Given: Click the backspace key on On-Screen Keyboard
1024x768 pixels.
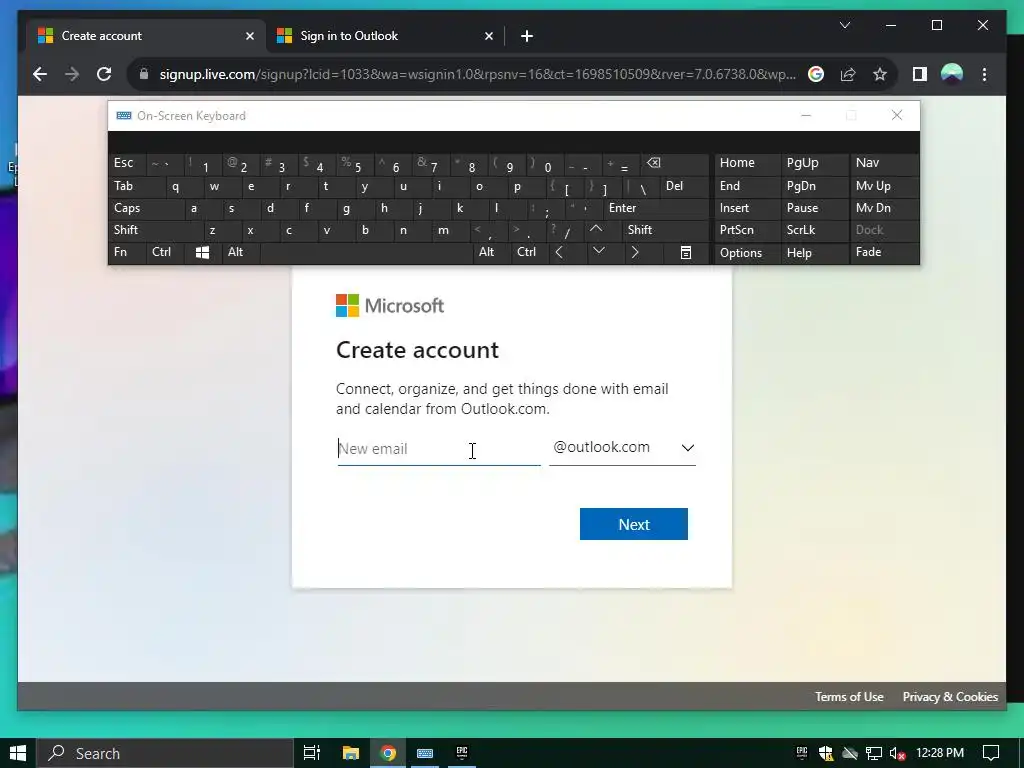Looking at the screenshot, I should click(x=677, y=163).
